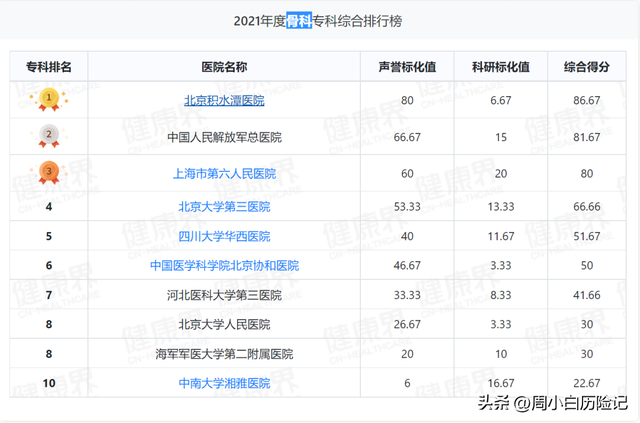Click rank number 10
640x423 pixels.
click(49, 383)
